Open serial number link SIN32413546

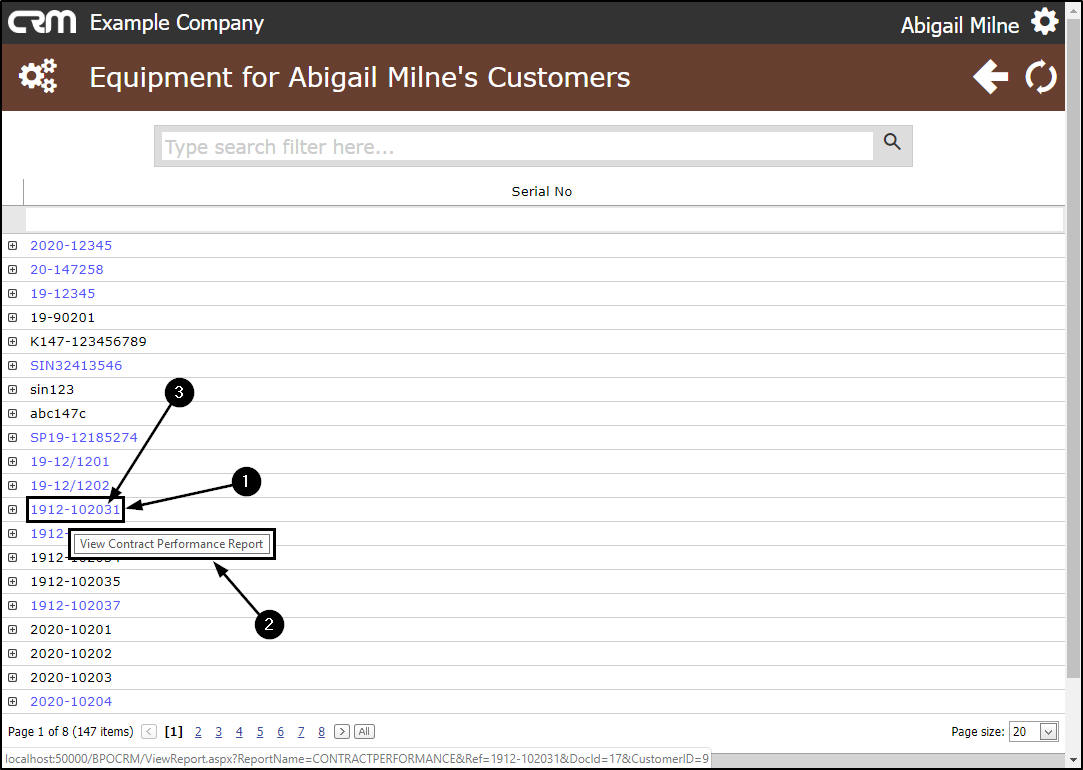[76, 366]
